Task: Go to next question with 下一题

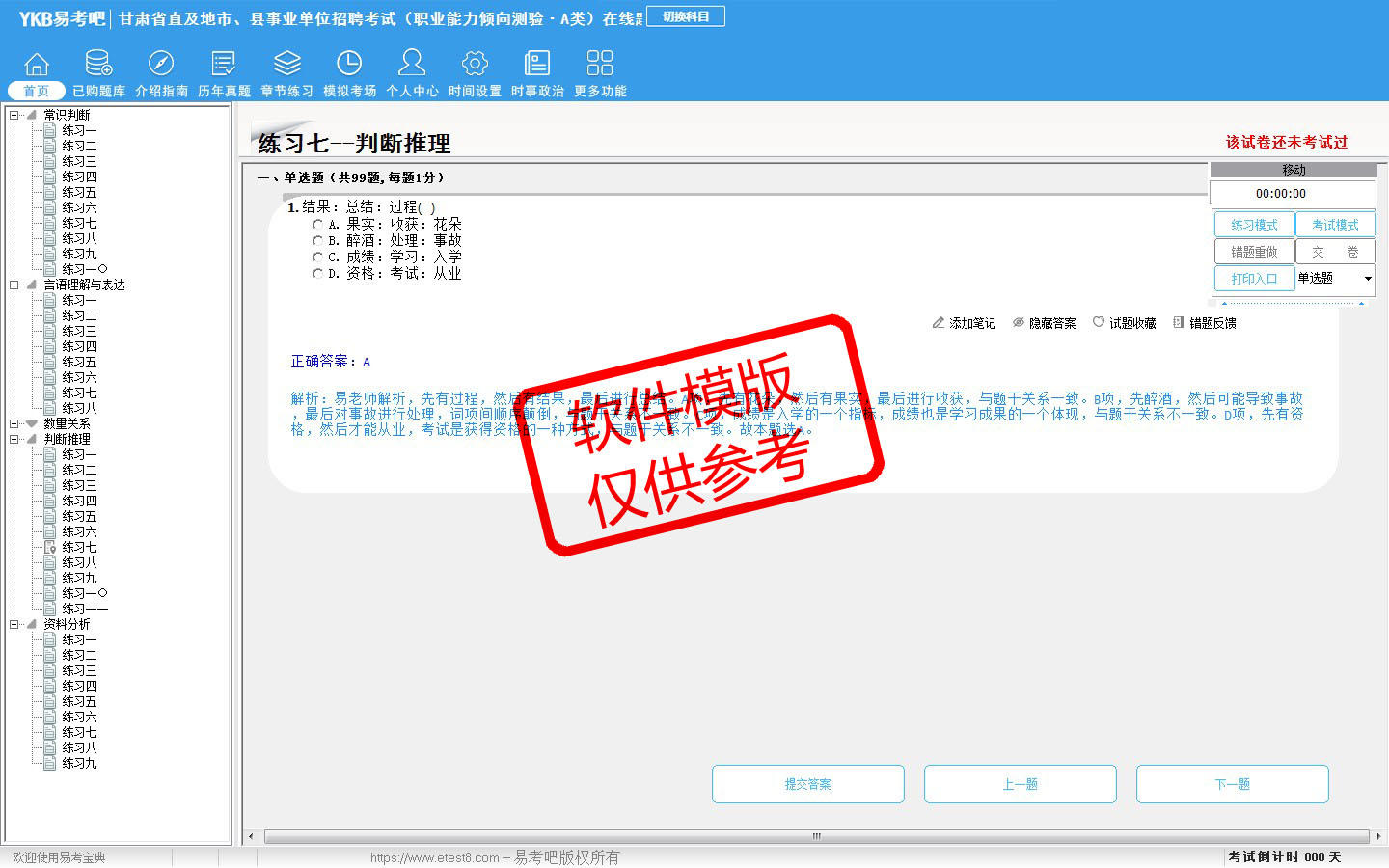Action: click(1232, 784)
